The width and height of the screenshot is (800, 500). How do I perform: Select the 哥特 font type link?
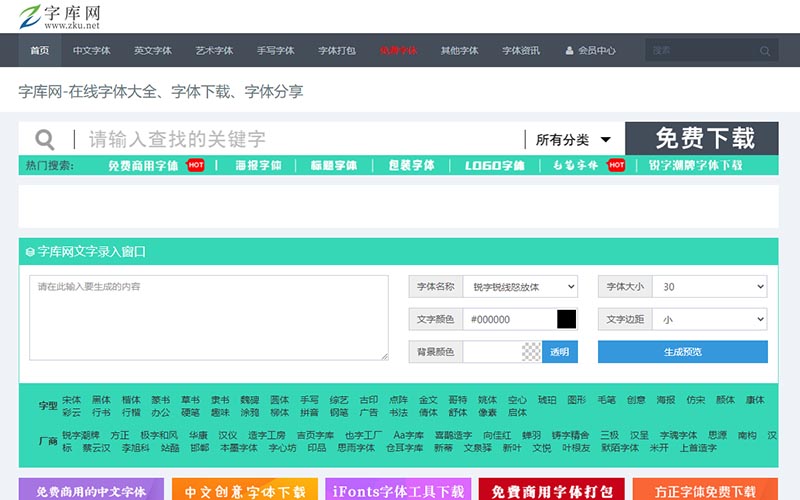(x=458, y=400)
